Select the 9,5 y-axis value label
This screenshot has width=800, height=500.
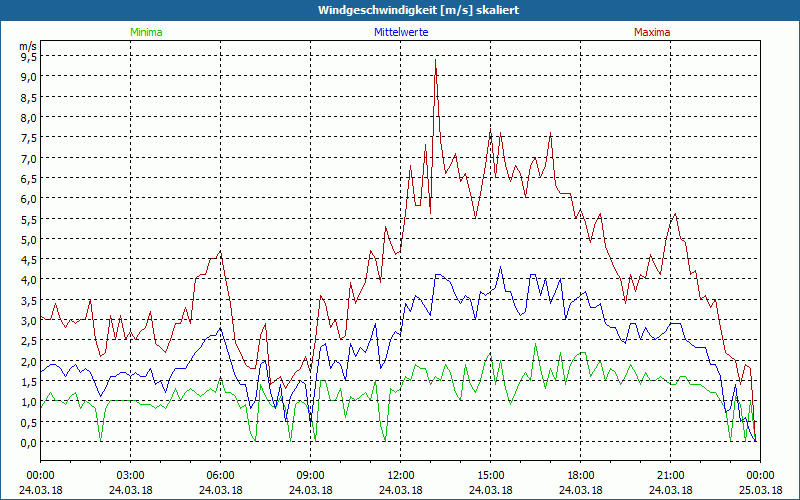[x=28, y=56]
